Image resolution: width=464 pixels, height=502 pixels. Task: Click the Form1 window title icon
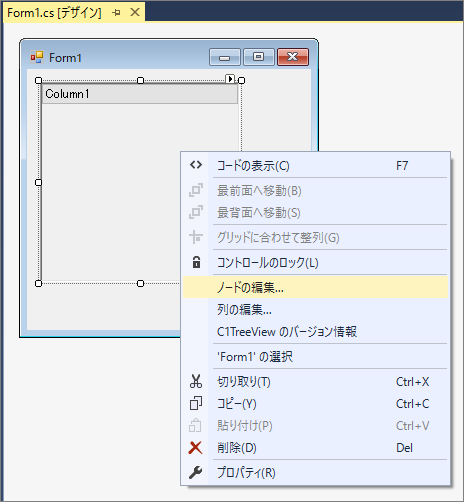coord(37,57)
